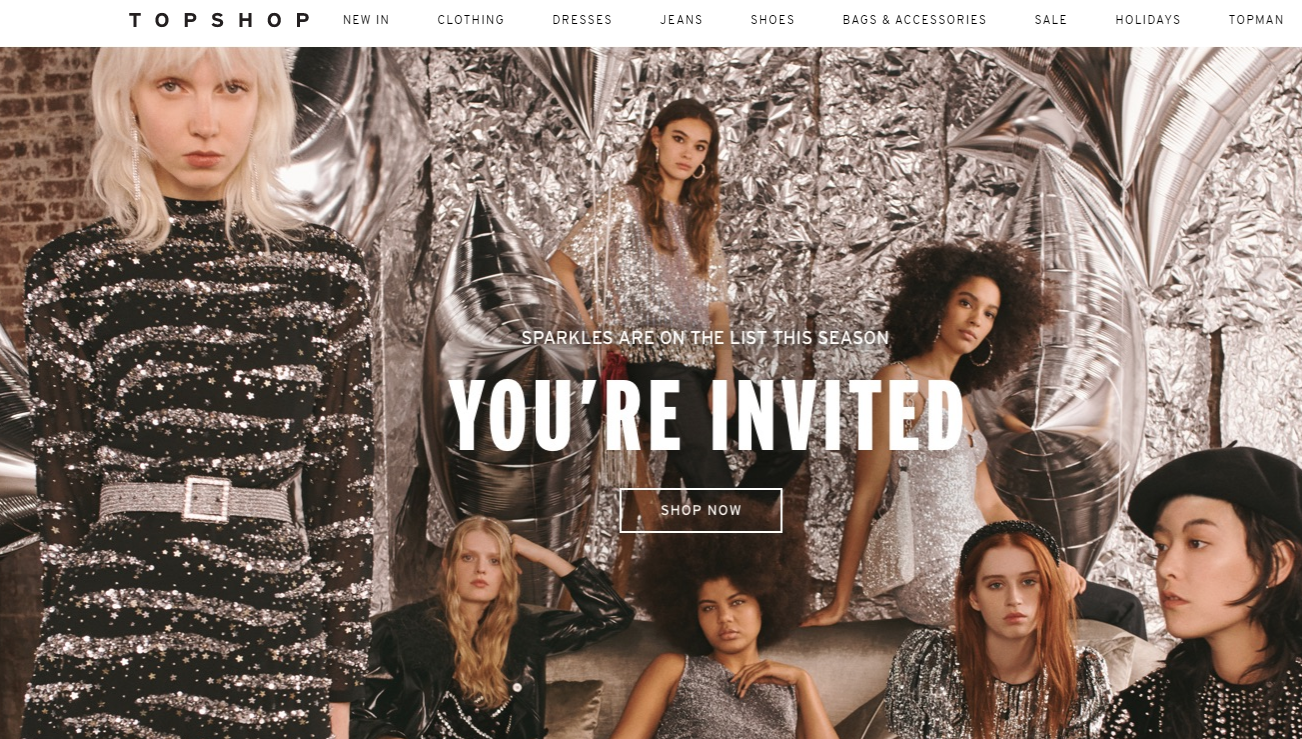Select Jeans in the navigation bar
This screenshot has width=1302, height=739.
click(681, 20)
